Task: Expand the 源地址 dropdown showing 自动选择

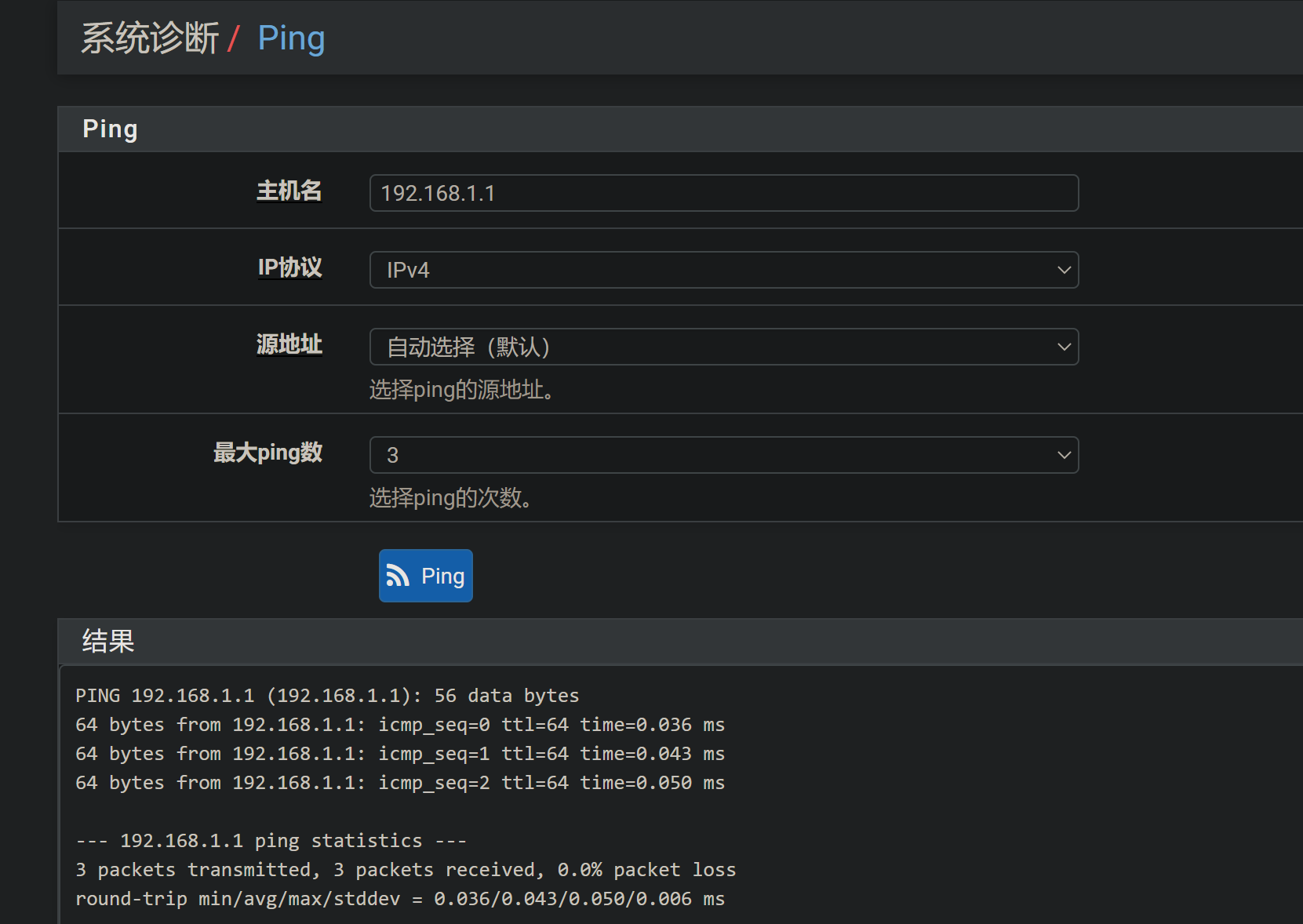Action: coord(723,347)
